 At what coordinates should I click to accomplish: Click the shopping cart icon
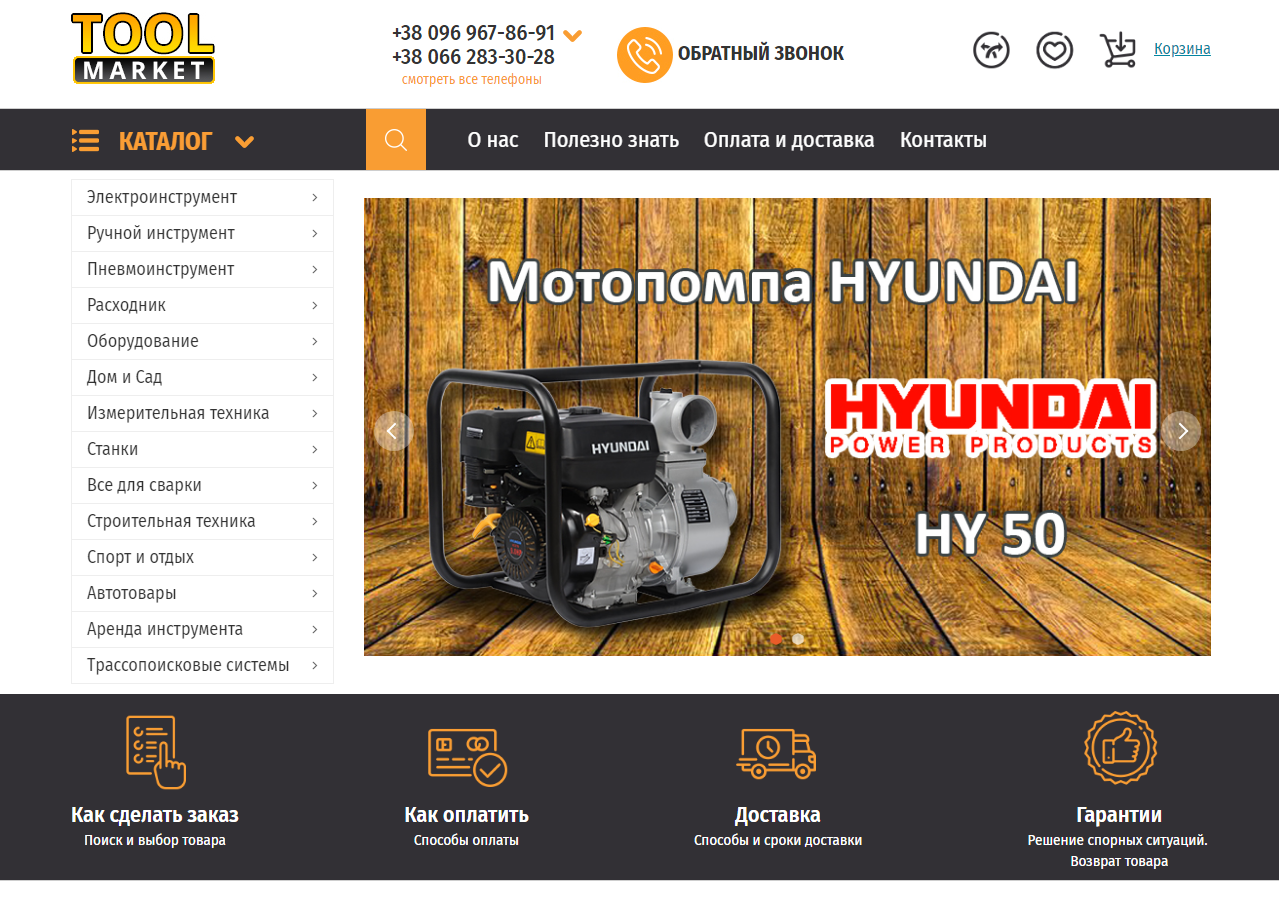1118,50
